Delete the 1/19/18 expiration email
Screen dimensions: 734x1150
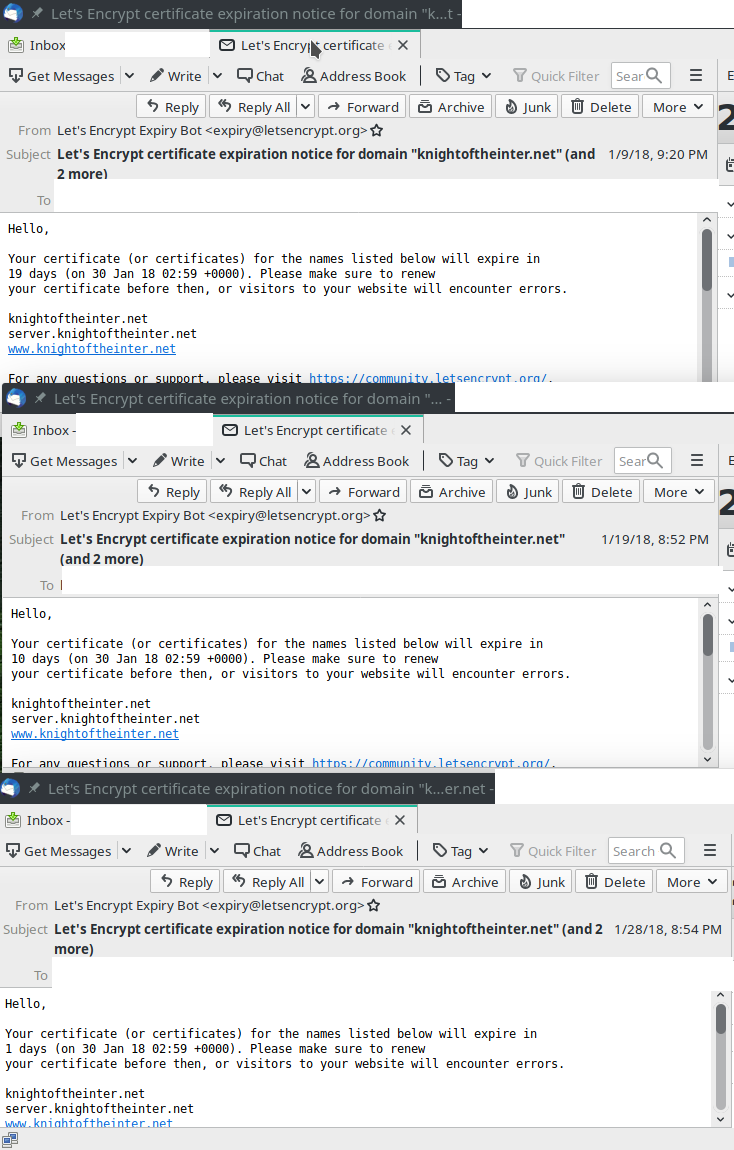[x=601, y=492]
